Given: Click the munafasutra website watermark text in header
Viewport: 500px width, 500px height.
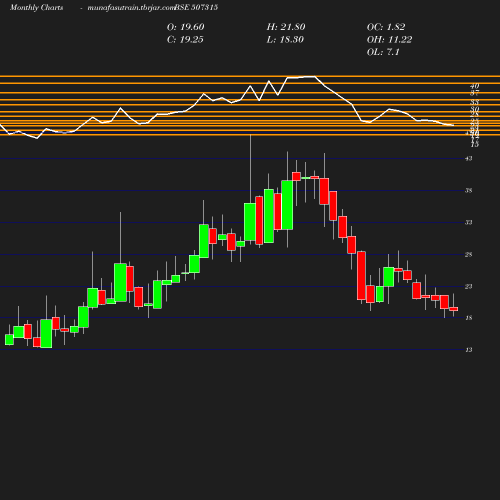Looking at the screenshot, I should [131, 8].
